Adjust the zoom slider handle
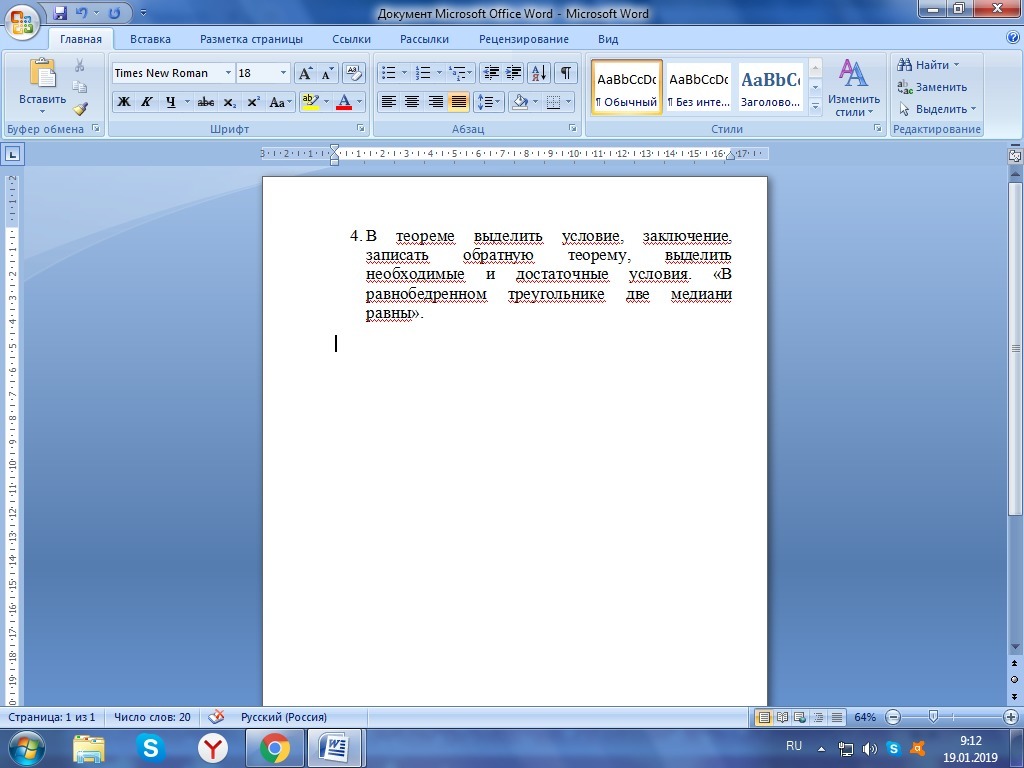Viewport: 1024px width, 768px height. coord(933,717)
